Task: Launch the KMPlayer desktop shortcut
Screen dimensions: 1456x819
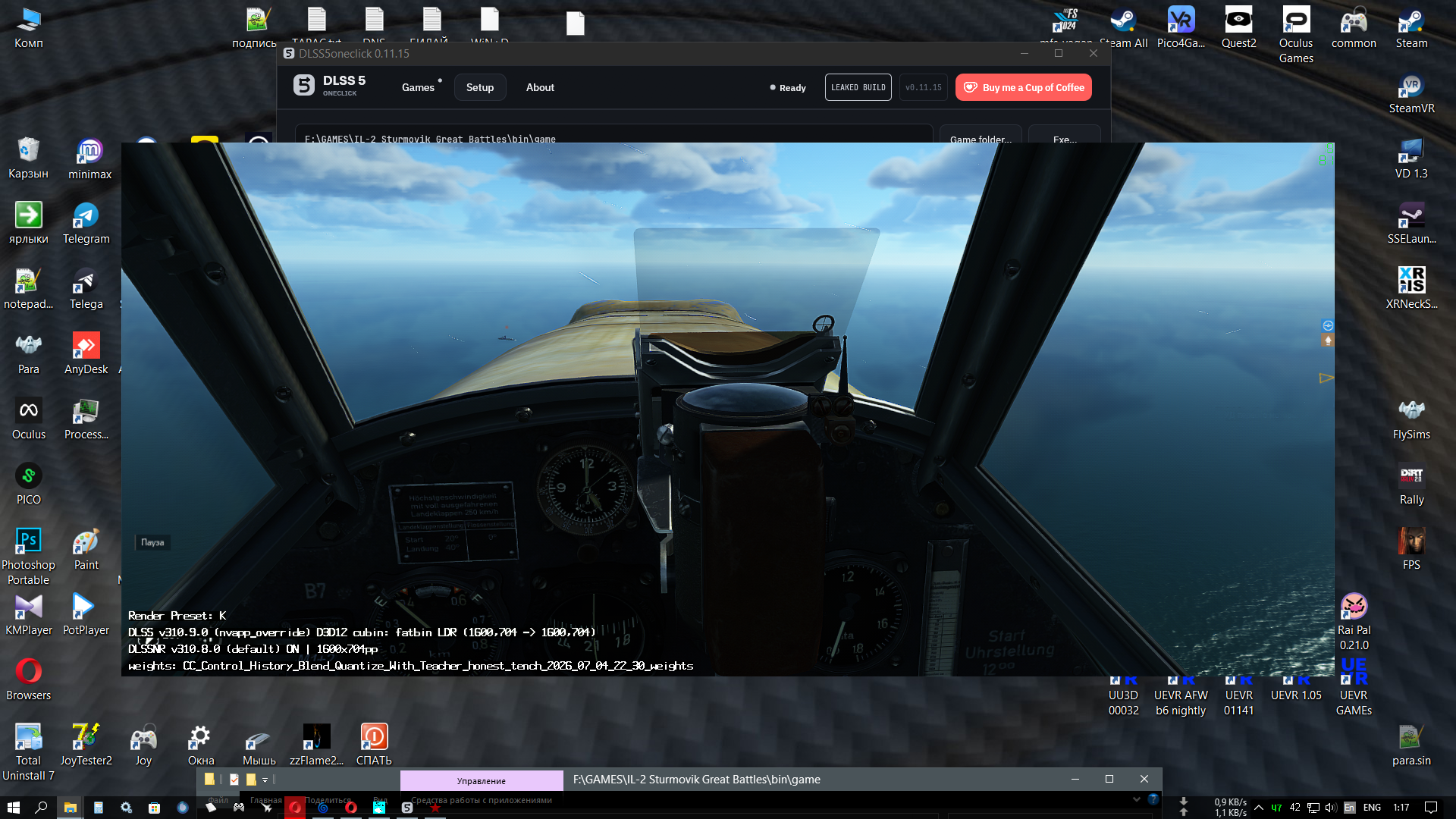Action: pyautogui.click(x=28, y=615)
